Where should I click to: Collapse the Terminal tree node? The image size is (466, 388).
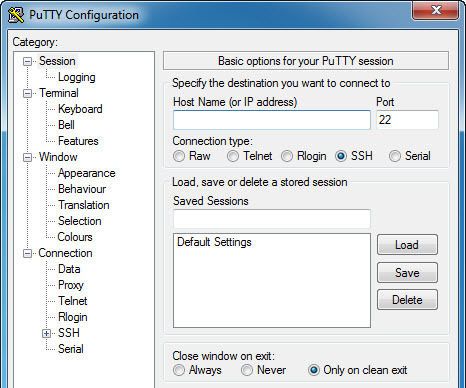(x=27, y=94)
